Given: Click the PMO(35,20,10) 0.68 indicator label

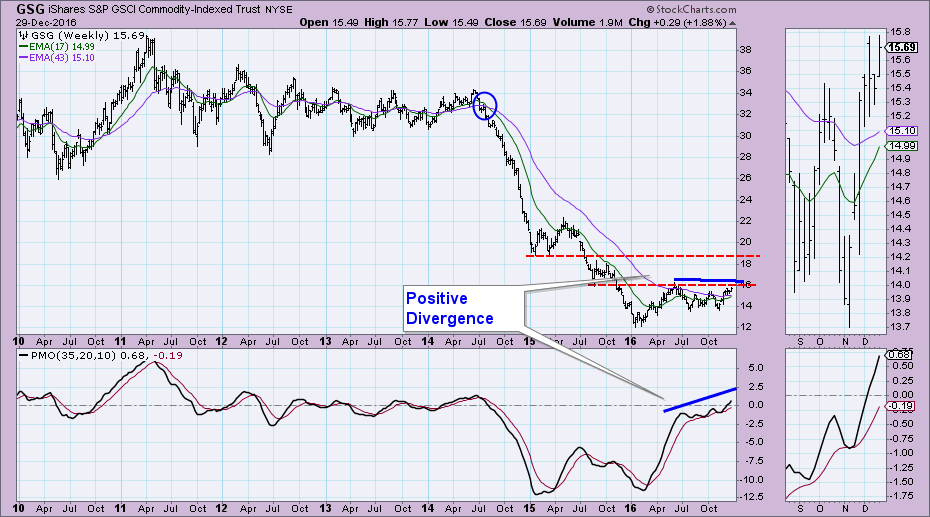Looking at the screenshot, I should click(89, 356).
